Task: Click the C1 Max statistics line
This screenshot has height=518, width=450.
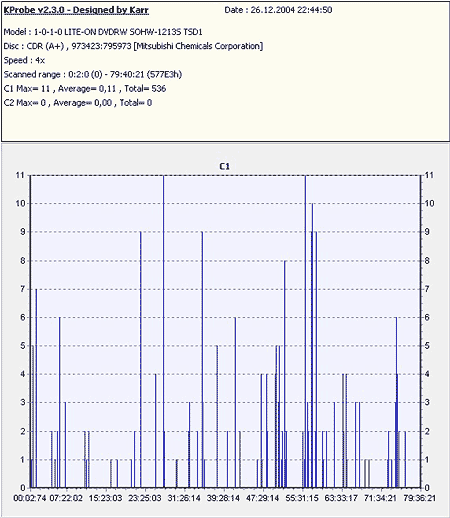Action: click(85, 89)
